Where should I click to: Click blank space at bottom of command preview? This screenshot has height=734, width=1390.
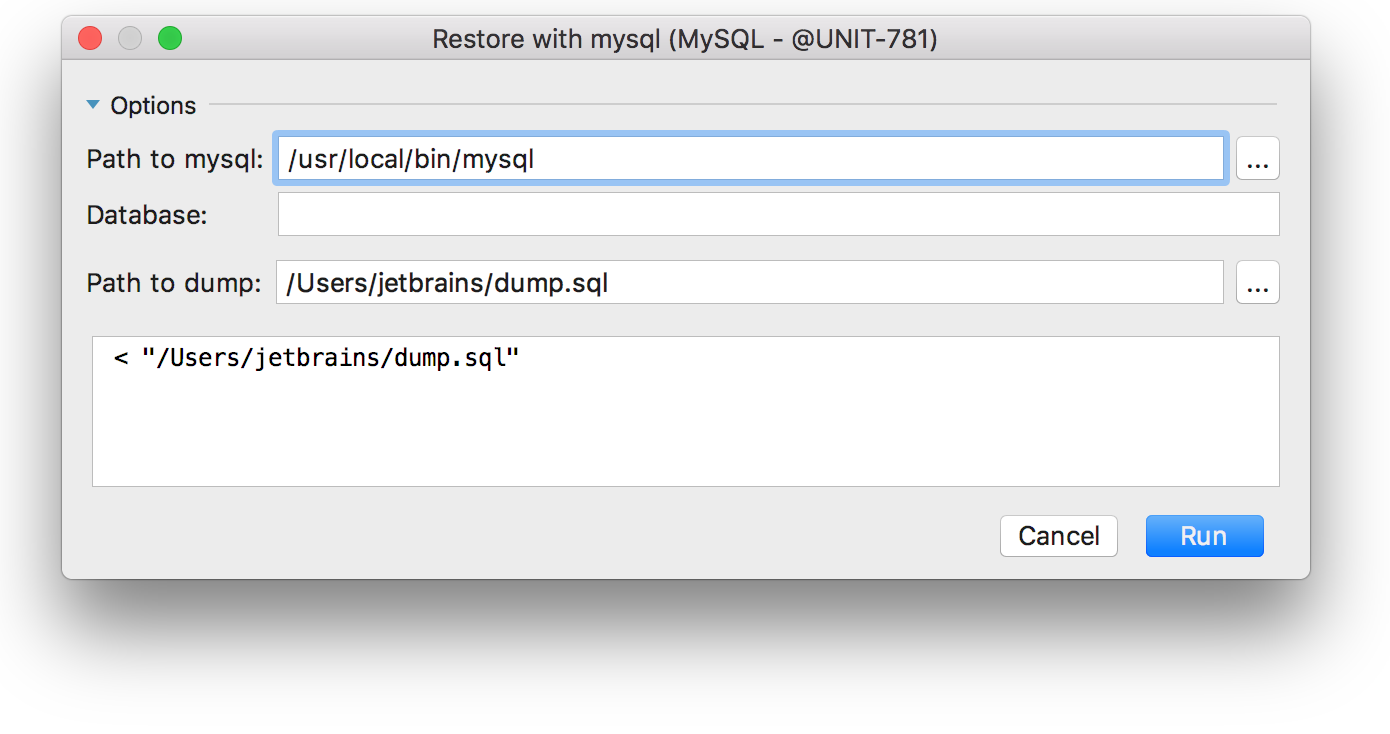pos(685,450)
